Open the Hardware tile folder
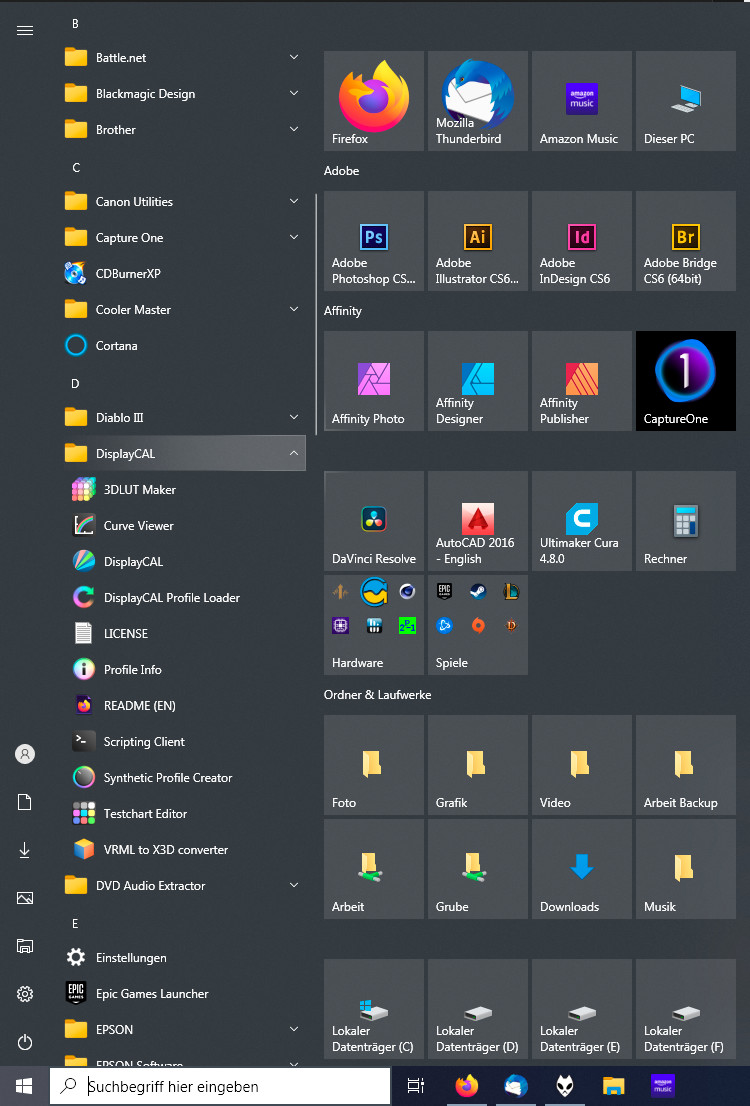Viewport: 750px width, 1106px height. (374, 625)
